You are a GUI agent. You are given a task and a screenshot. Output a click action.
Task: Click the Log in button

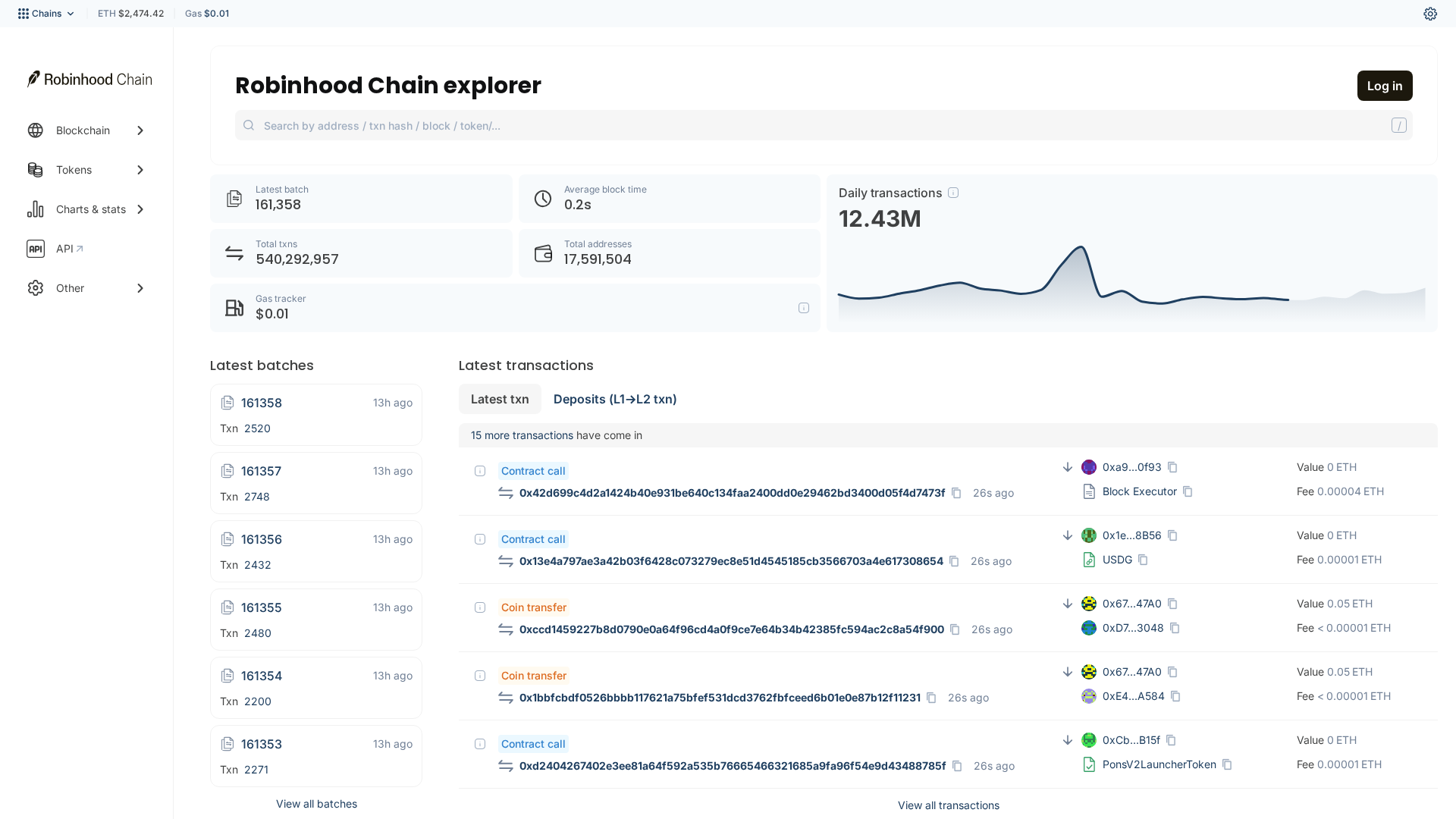click(1385, 86)
